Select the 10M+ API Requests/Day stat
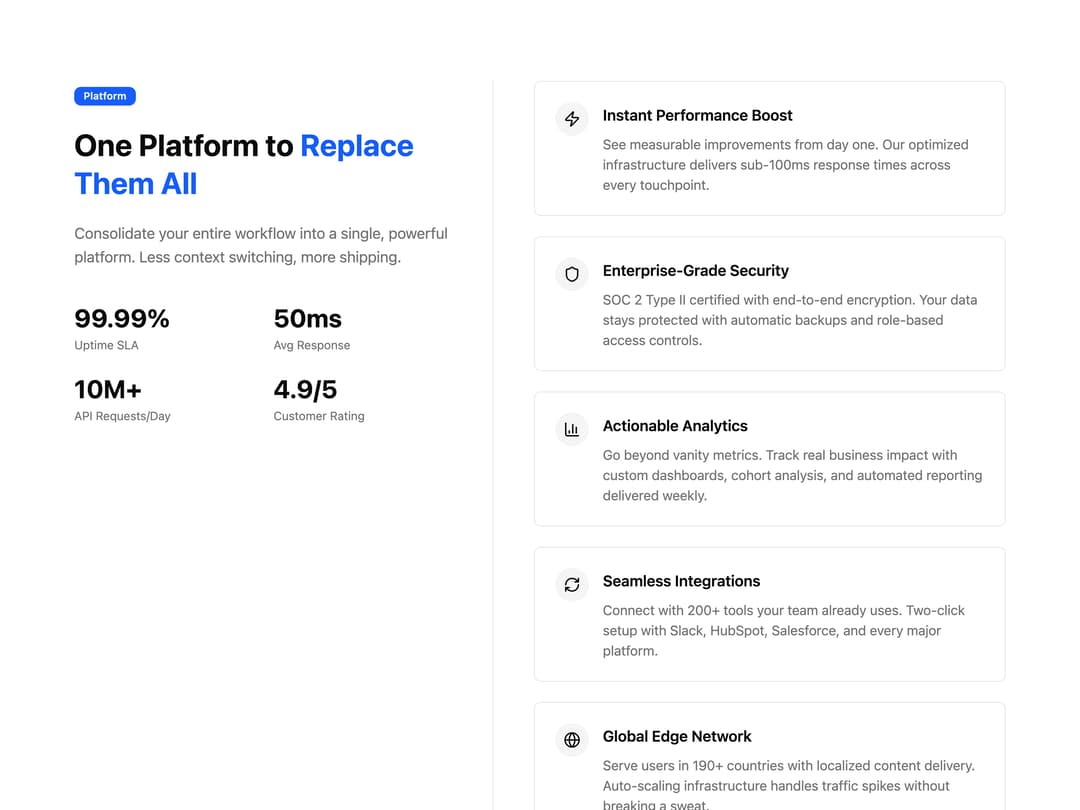 tap(123, 400)
